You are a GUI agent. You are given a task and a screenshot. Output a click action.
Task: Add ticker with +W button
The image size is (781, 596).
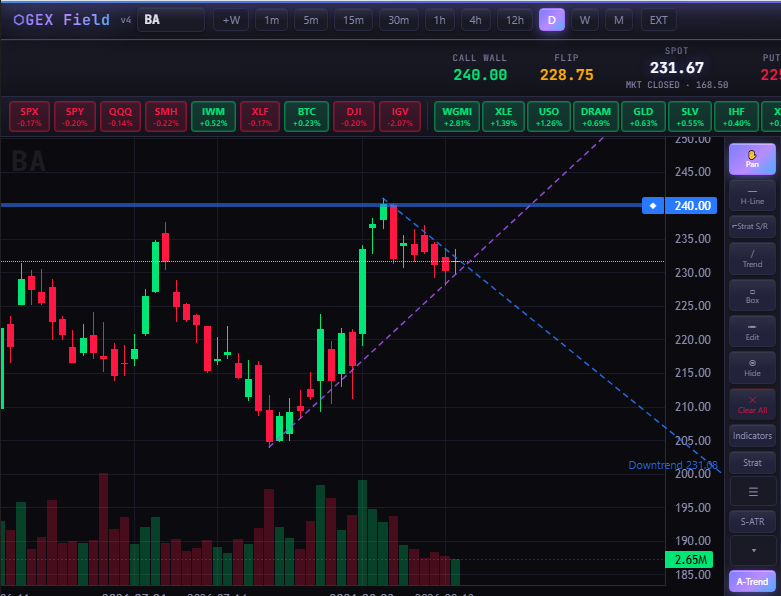[231, 20]
